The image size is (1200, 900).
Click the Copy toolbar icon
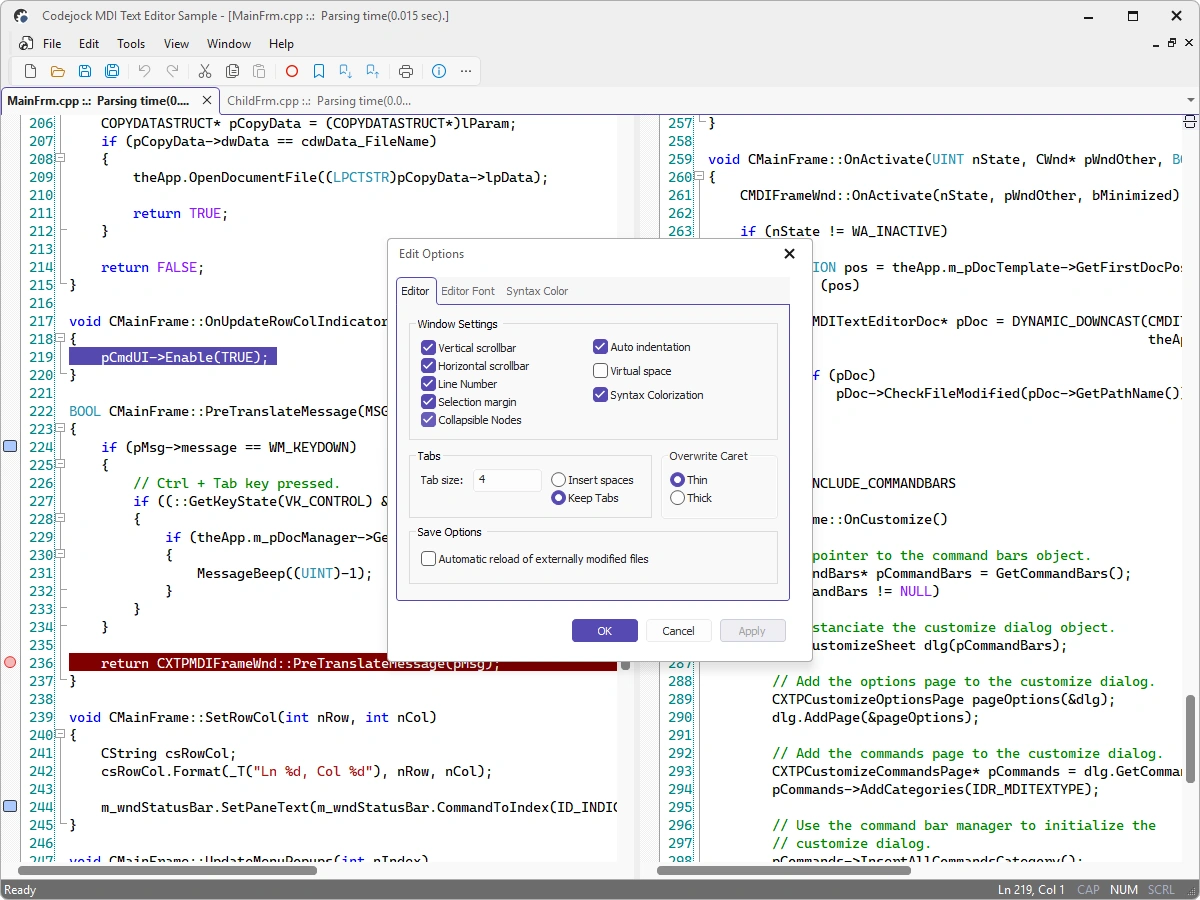(232, 71)
